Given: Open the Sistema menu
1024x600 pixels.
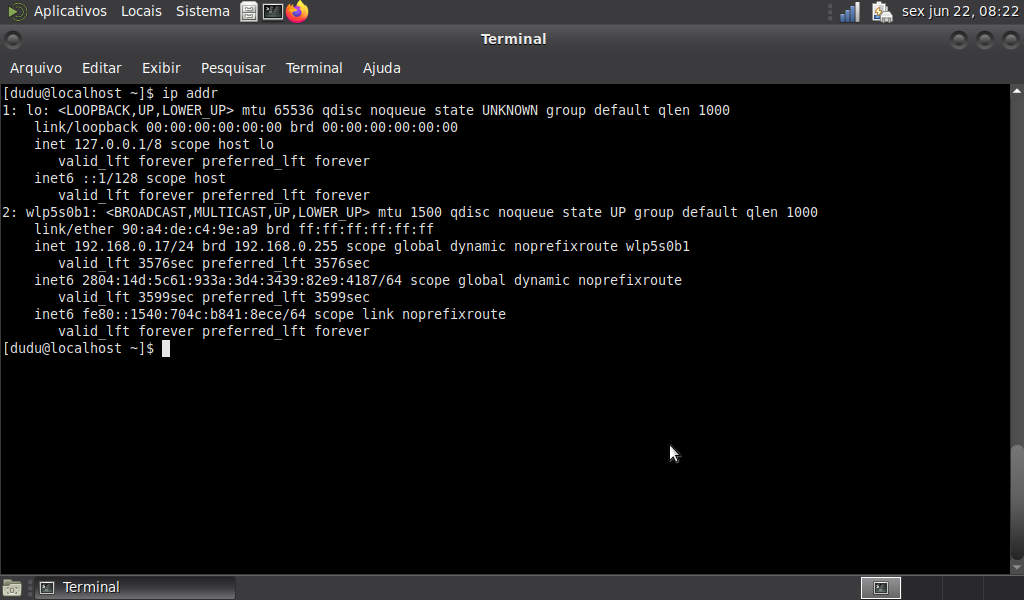Looking at the screenshot, I should [202, 11].
